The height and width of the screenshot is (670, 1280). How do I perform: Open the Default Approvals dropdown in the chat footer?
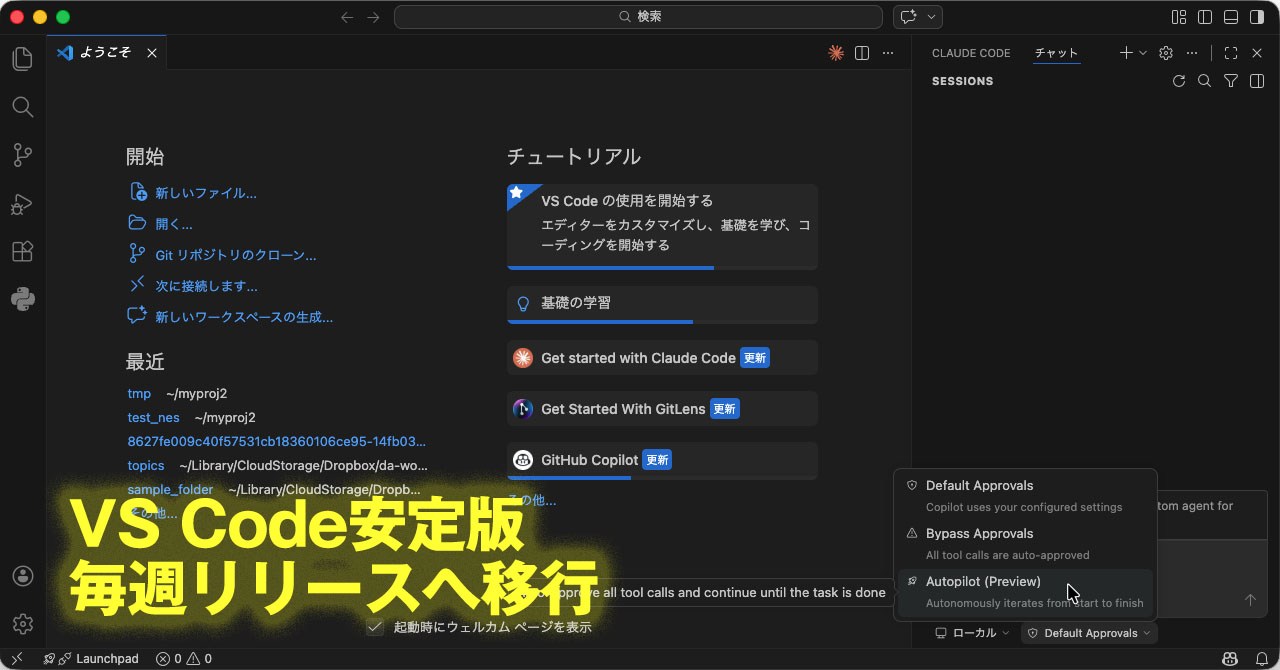coord(1089,633)
